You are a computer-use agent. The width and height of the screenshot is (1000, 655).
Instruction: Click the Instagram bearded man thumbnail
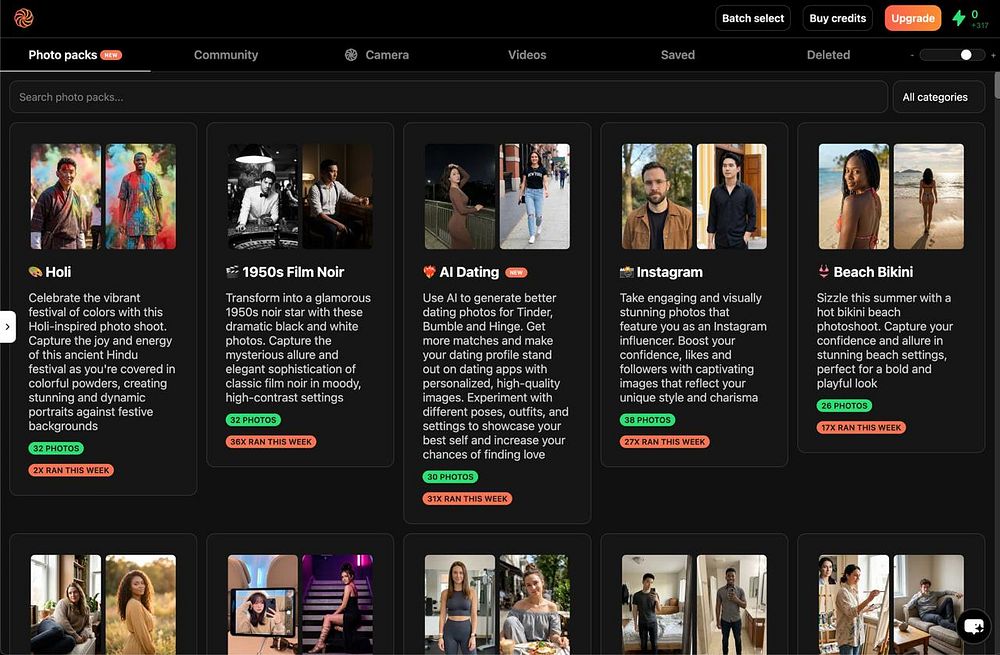657,196
